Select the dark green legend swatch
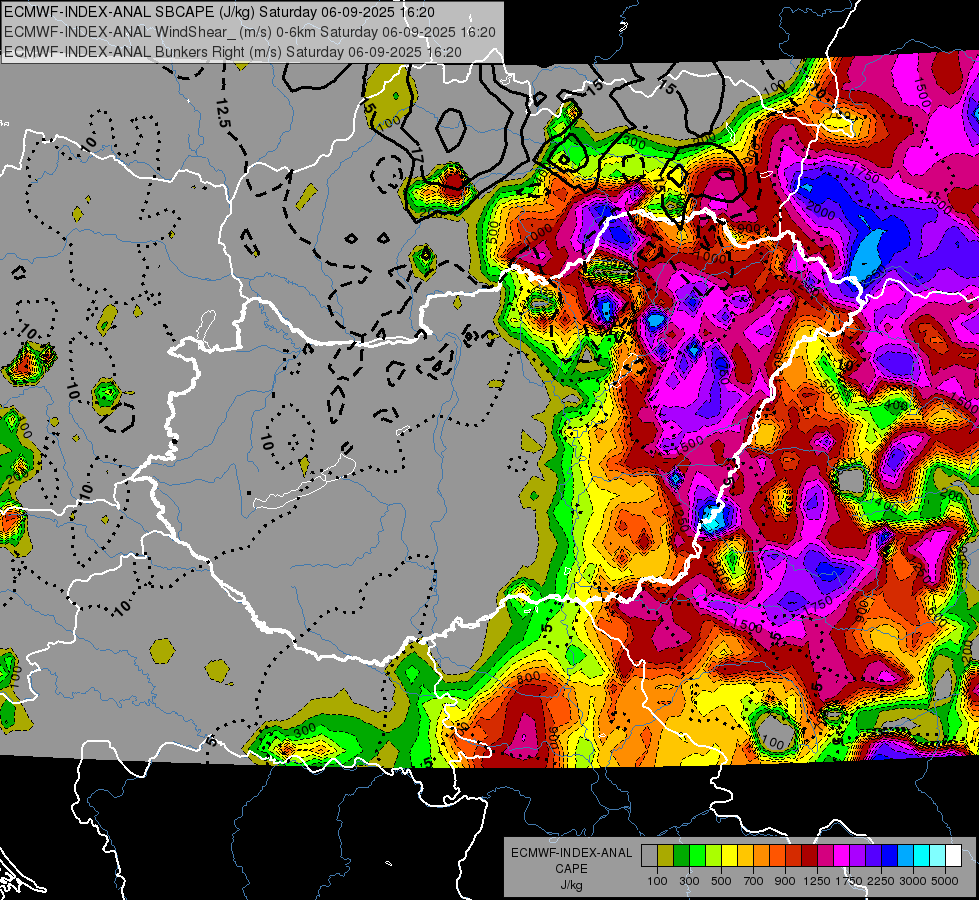979x900 pixels. (x=681, y=856)
